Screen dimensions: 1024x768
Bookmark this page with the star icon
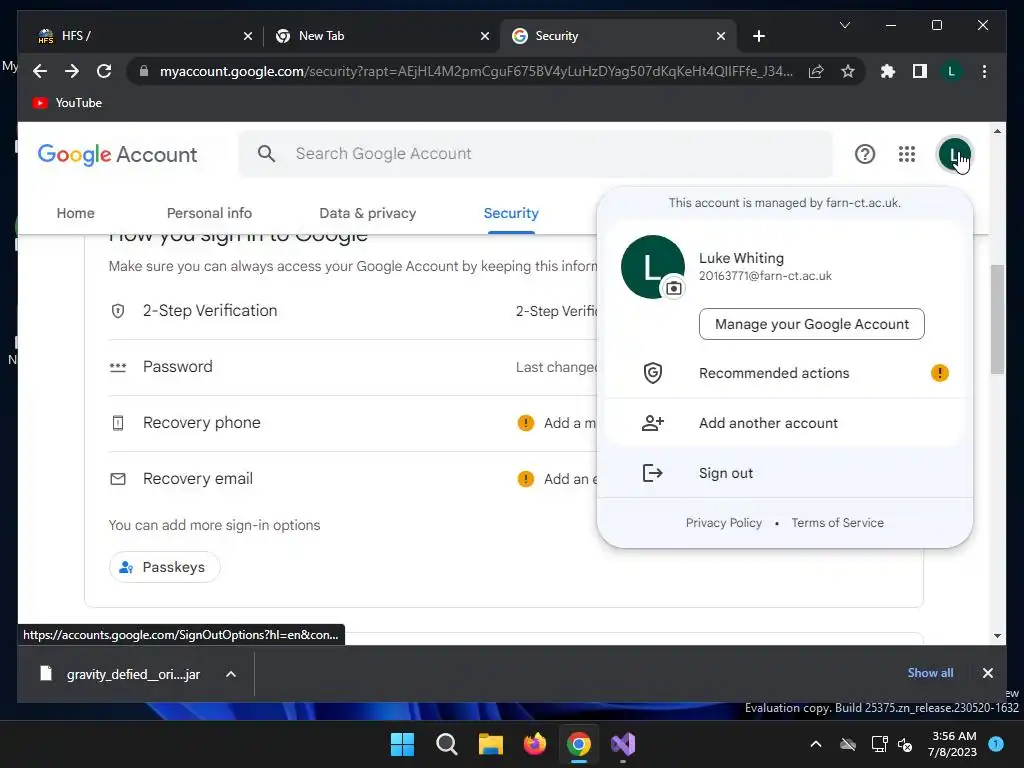848,71
